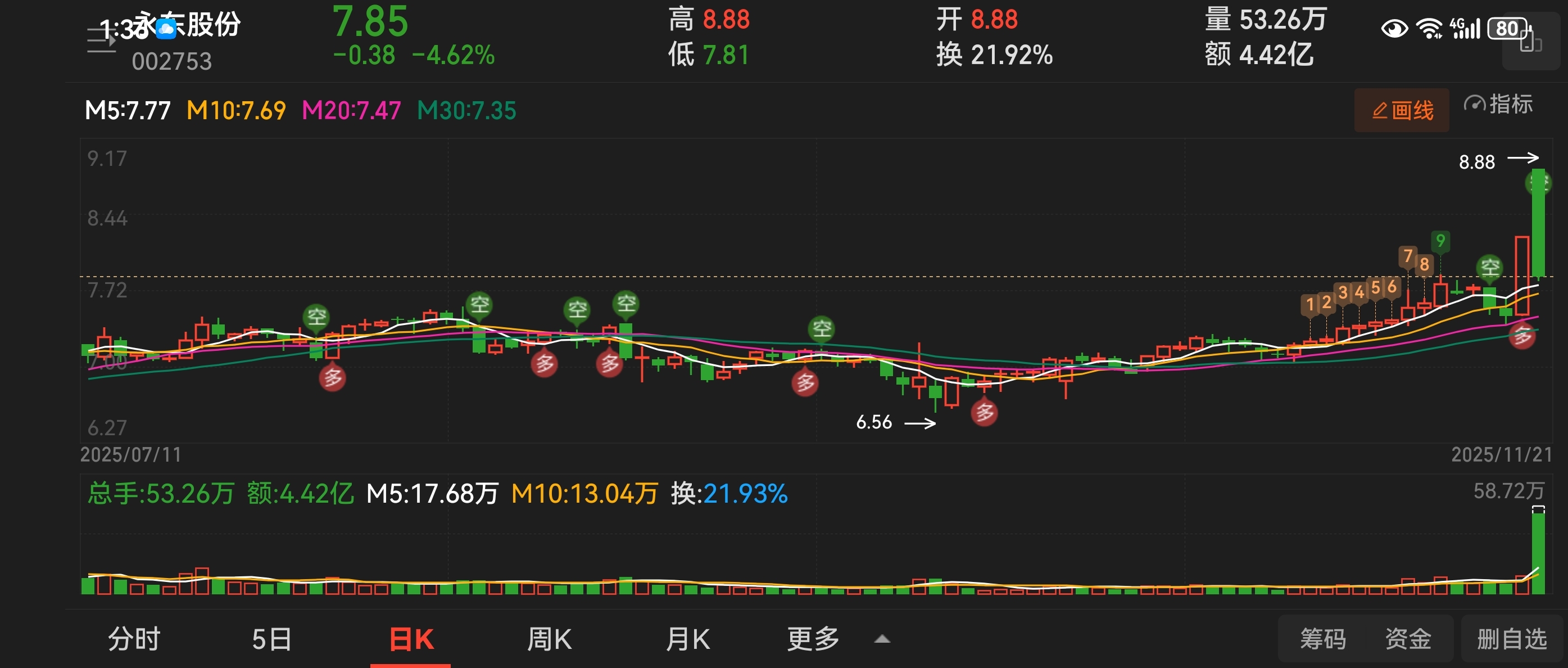Open the 筹码 chip distribution button

[x=1323, y=639]
